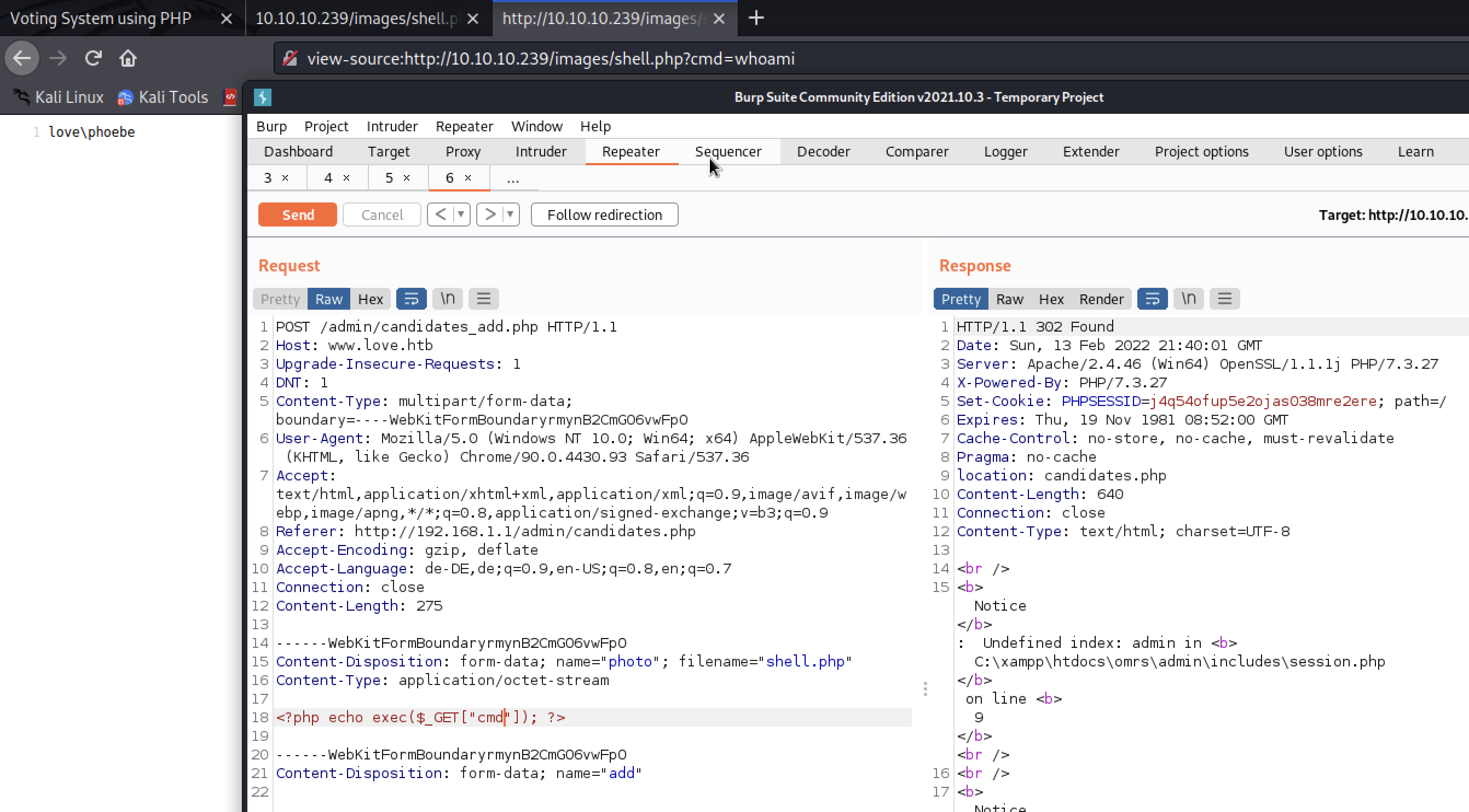Image resolution: width=1469 pixels, height=812 pixels.
Task: Reload the current browser page
Action: point(93,58)
